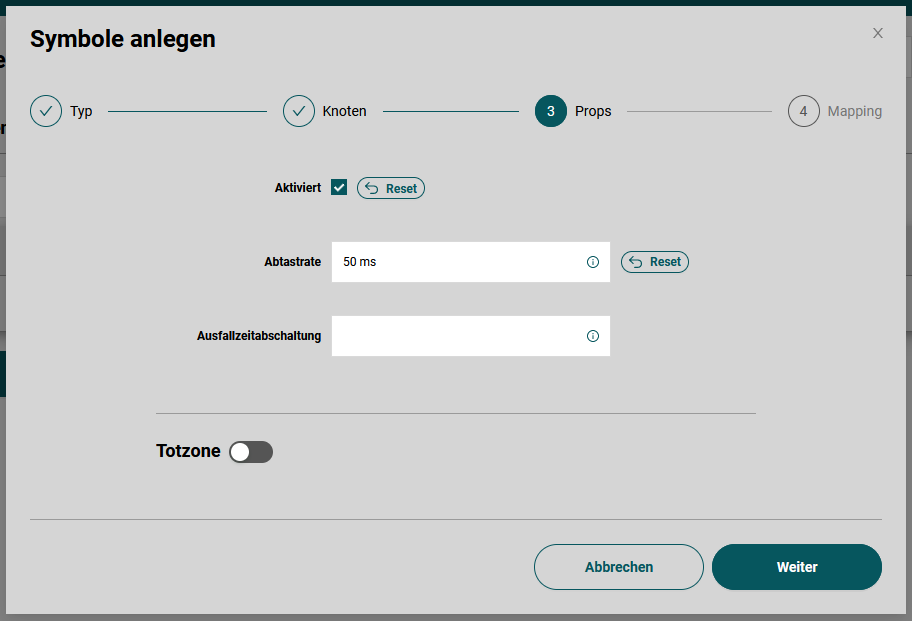Enable the Totzone switch

click(x=250, y=451)
